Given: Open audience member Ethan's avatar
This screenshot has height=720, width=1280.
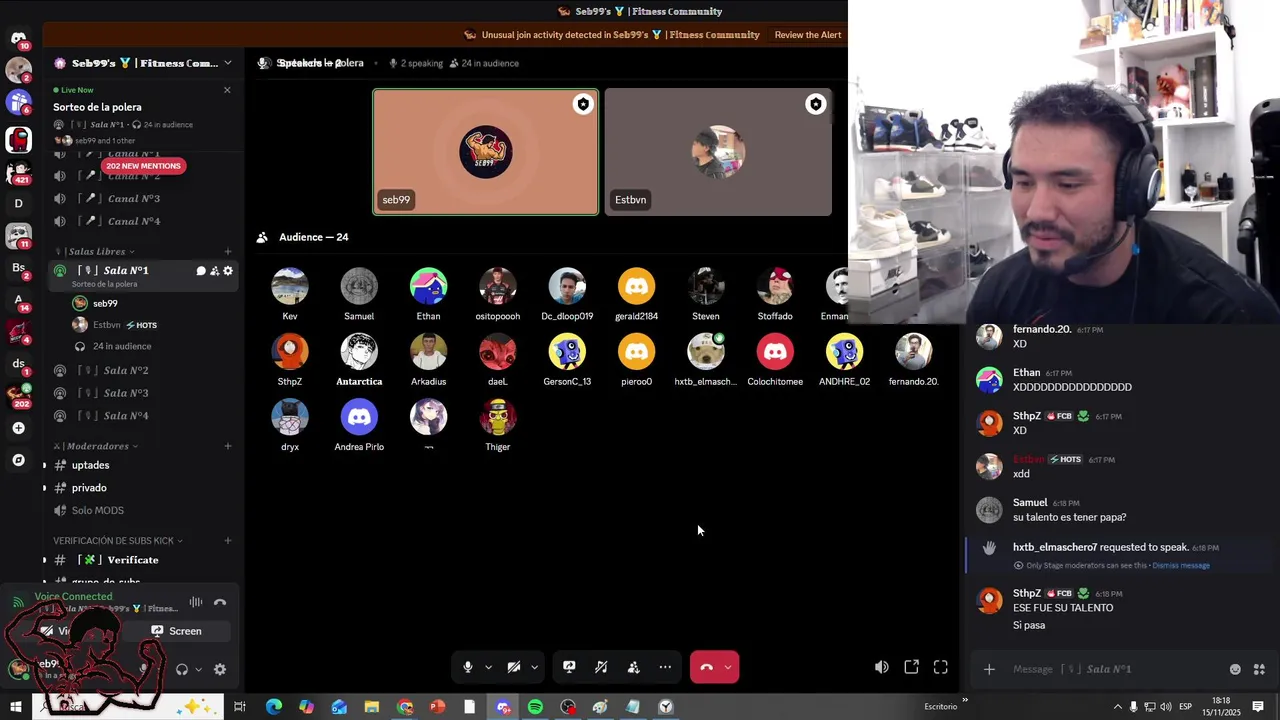Looking at the screenshot, I should [428, 286].
